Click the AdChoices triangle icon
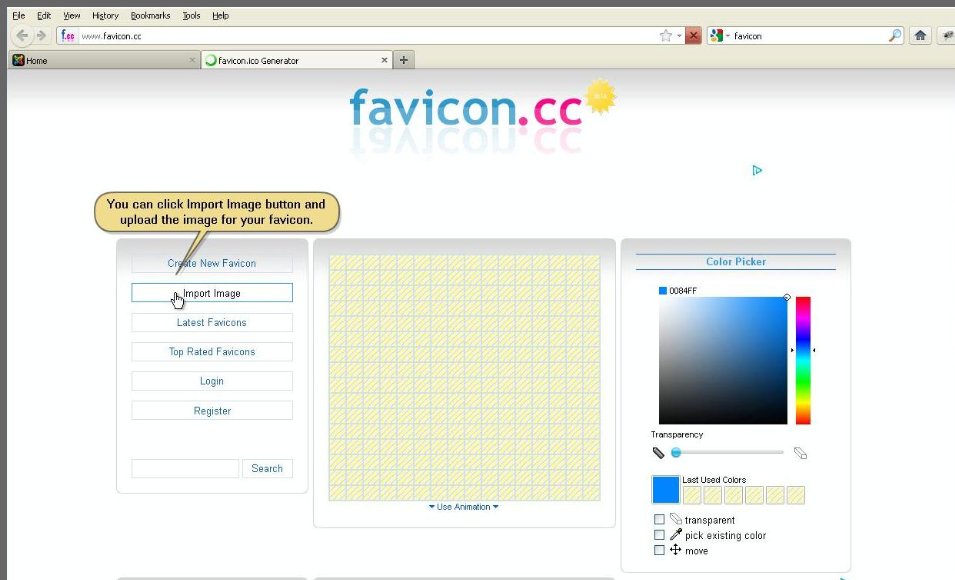This screenshot has width=955, height=580. click(x=757, y=171)
